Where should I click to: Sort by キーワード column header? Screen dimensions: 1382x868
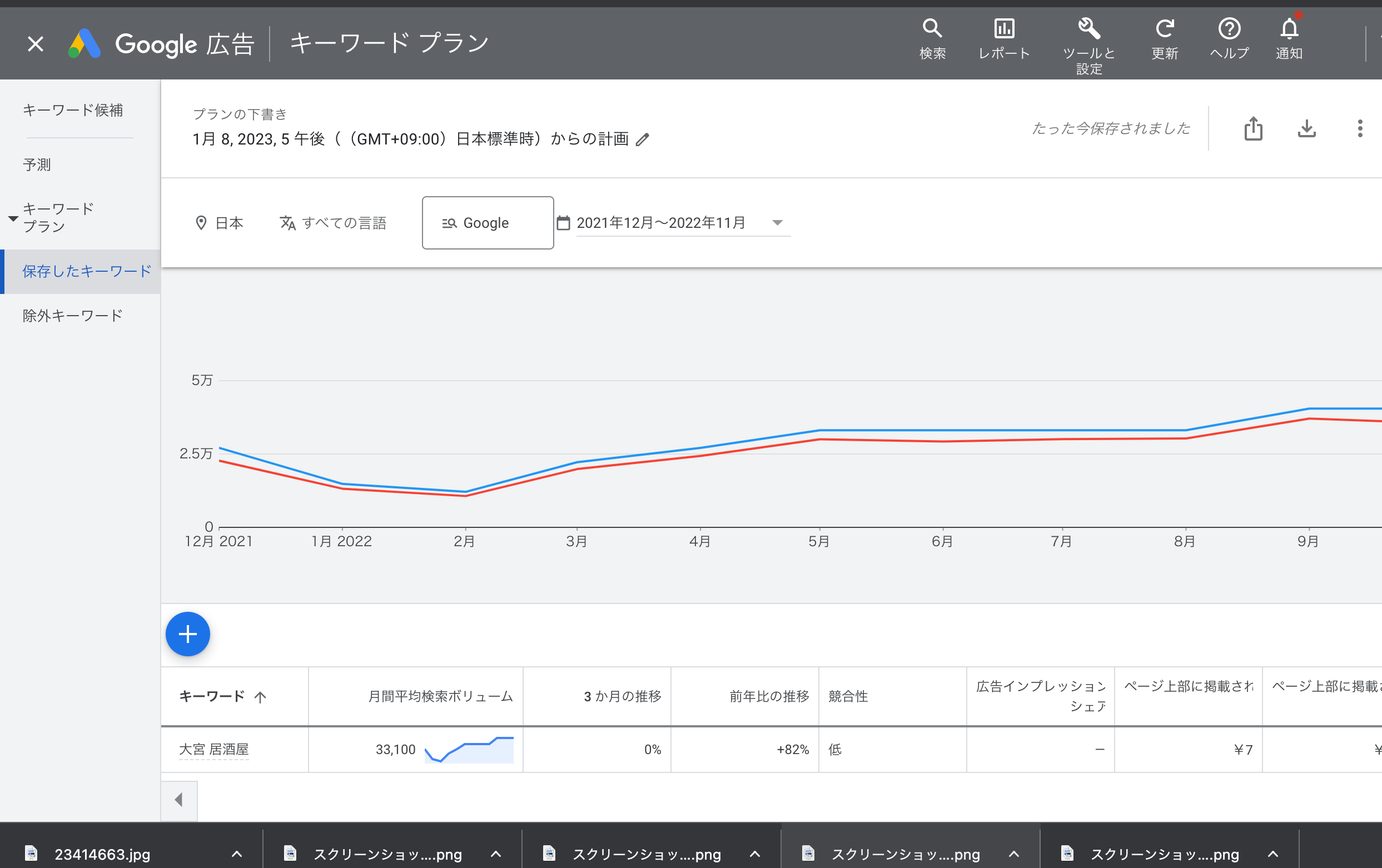[212, 696]
